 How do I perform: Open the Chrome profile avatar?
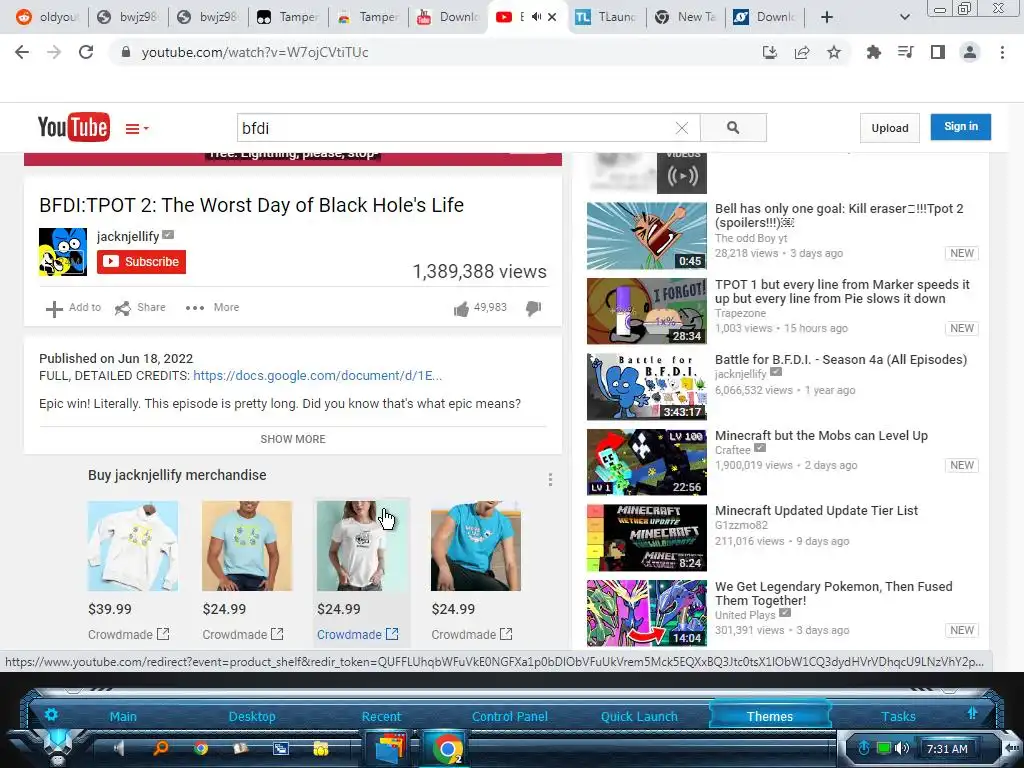coord(970,52)
